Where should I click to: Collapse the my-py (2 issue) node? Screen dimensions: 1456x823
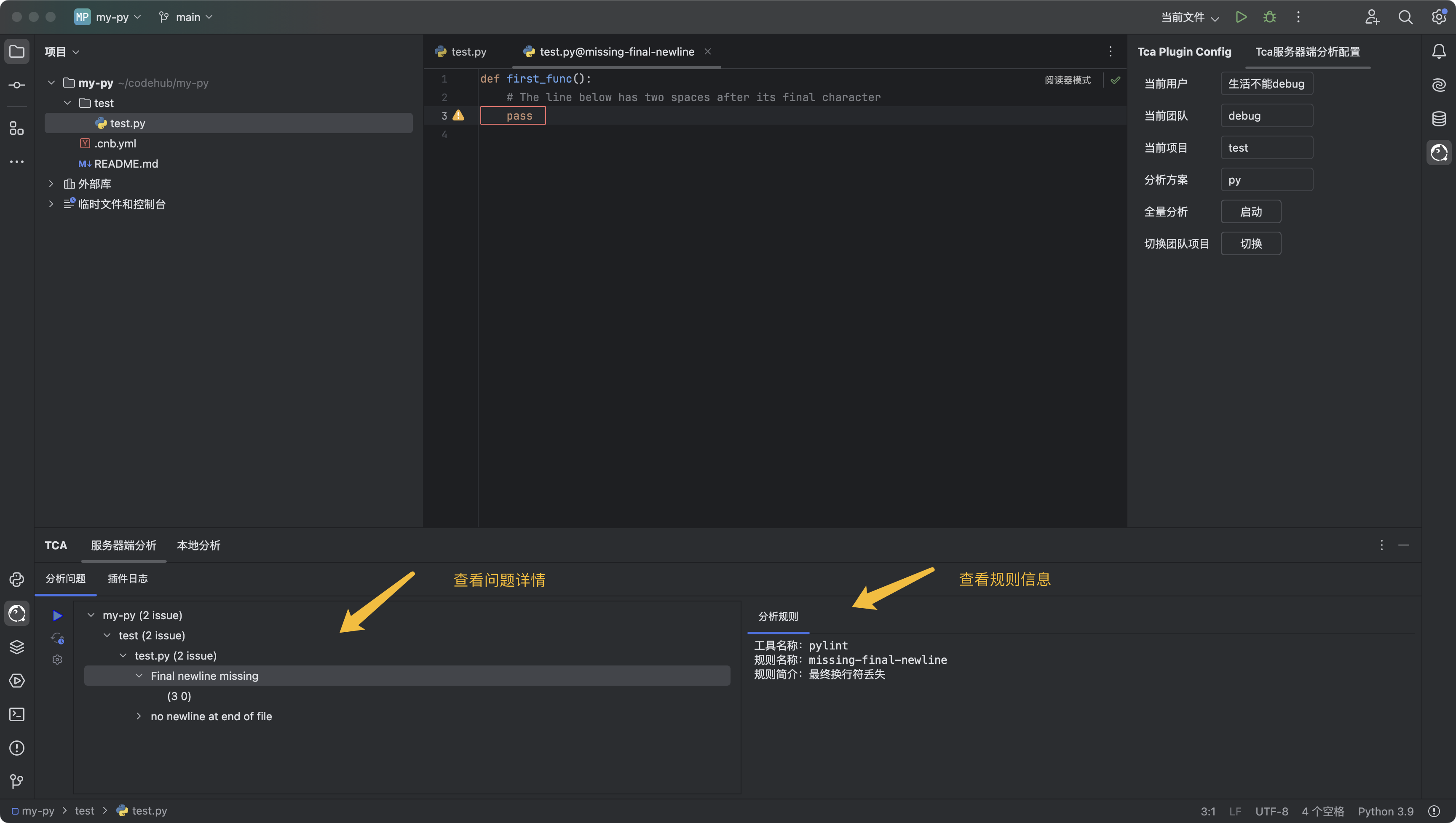[x=91, y=615]
